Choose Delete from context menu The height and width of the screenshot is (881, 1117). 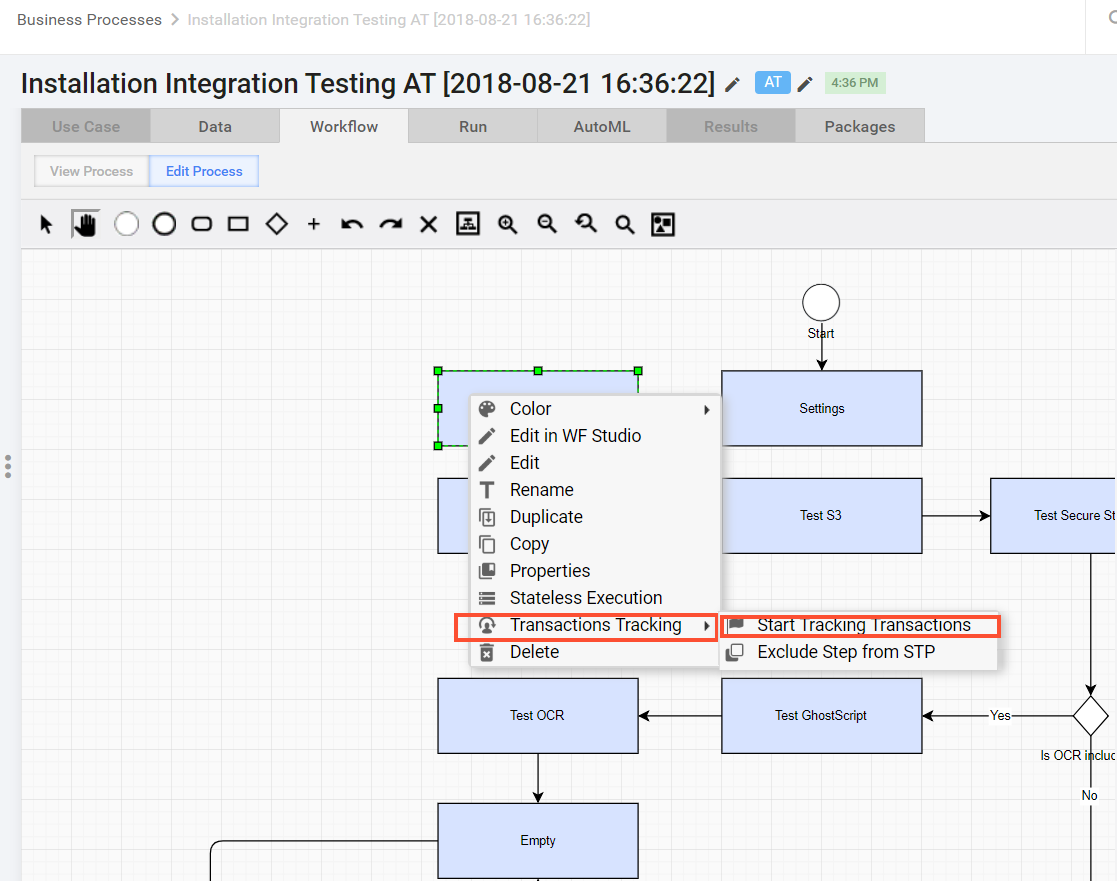pyautogui.click(x=595, y=652)
